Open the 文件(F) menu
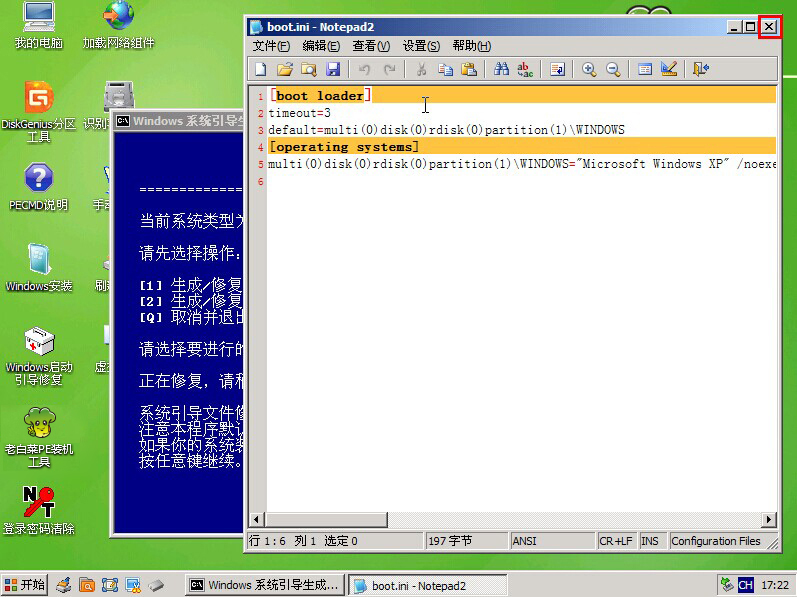This screenshot has height=597, width=797. [x=271, y=46]
